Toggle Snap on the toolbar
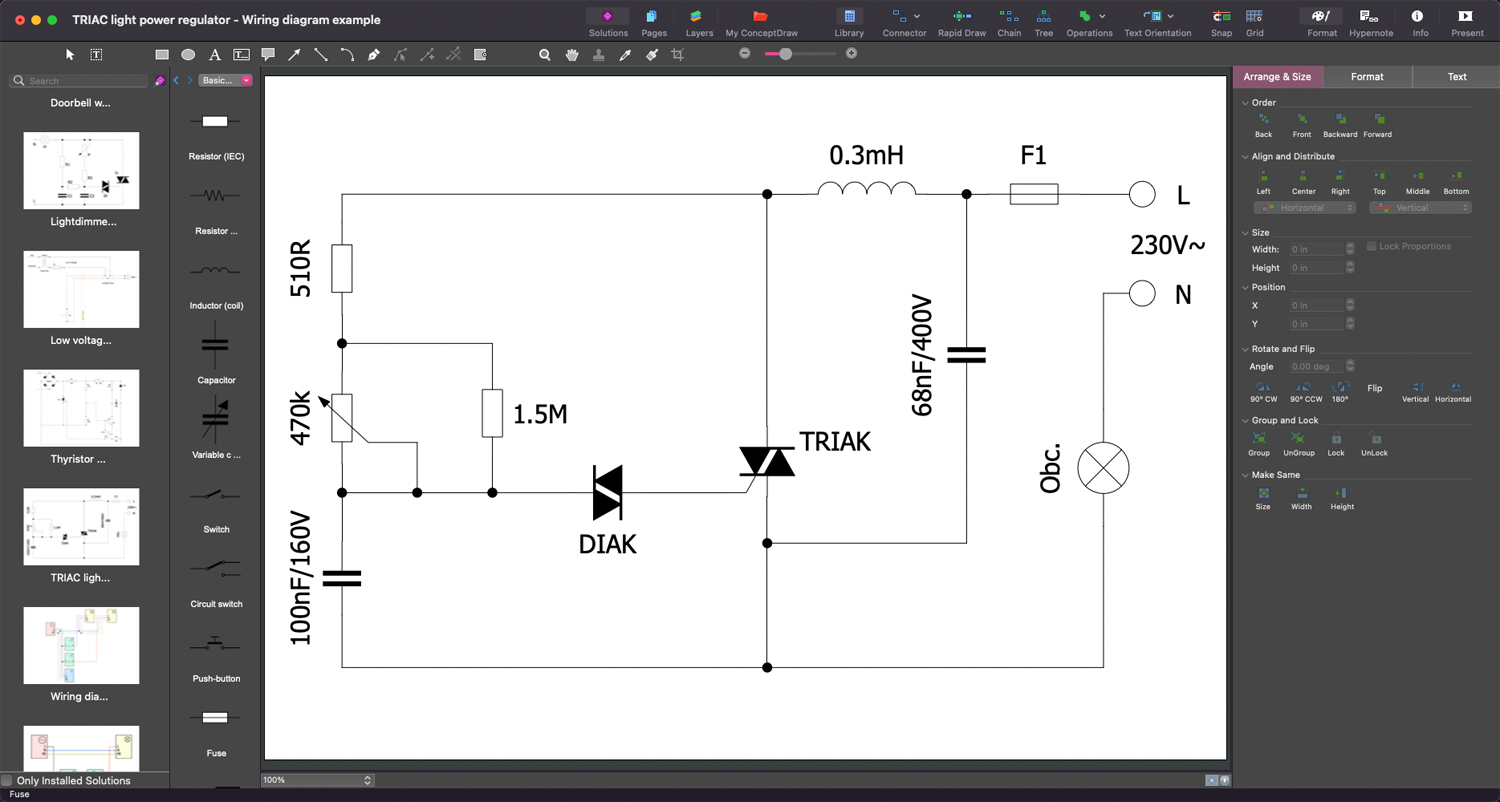This screenshot has height=802, width=1500. point(1221,22)
